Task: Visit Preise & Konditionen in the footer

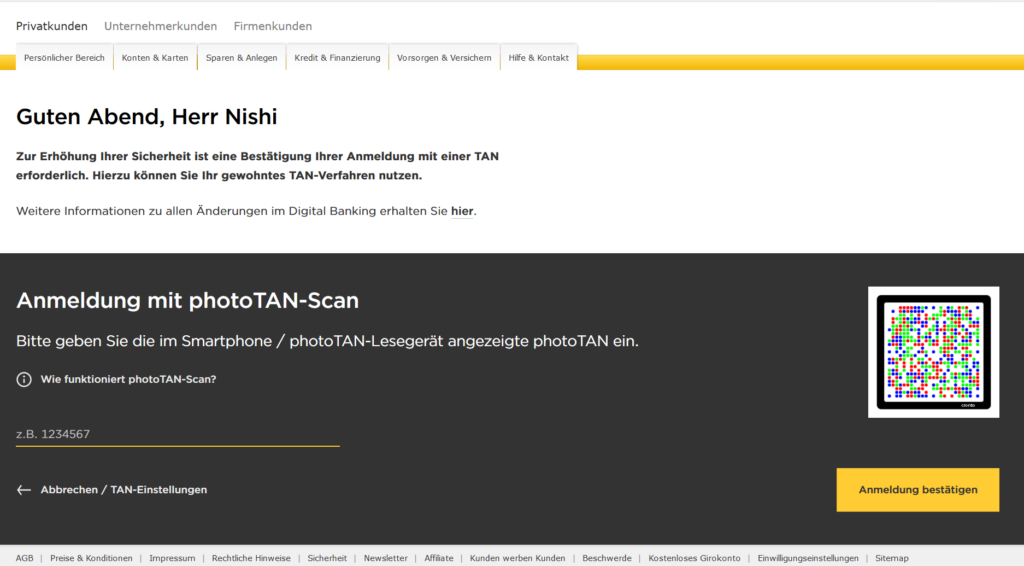Action: tap(91, 558)
